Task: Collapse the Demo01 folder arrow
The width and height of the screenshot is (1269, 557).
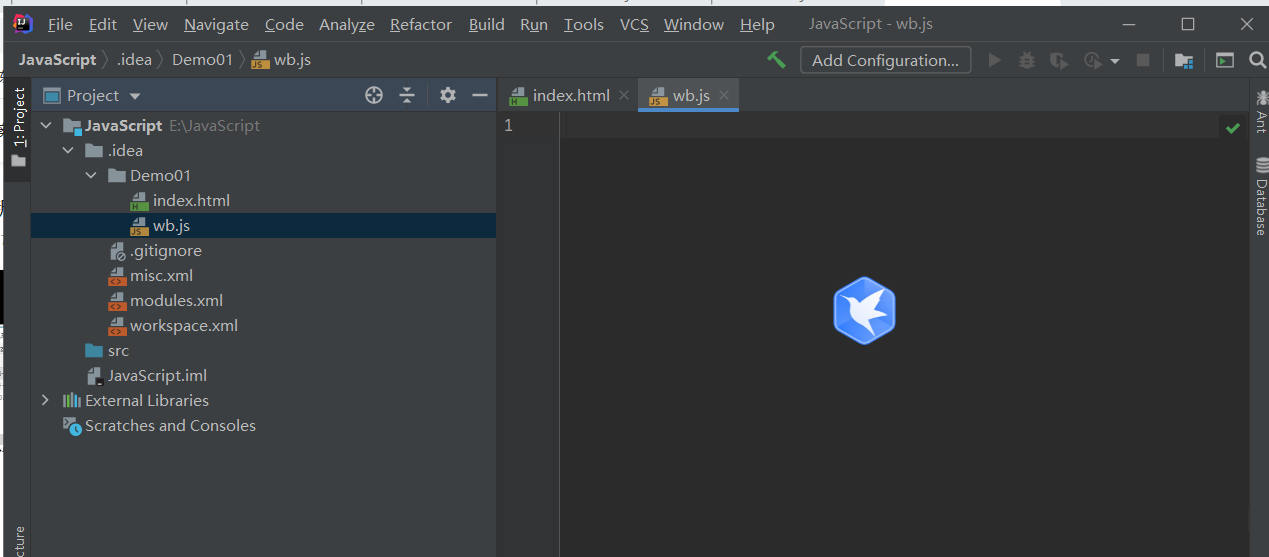Action: (x=91, y=175)
